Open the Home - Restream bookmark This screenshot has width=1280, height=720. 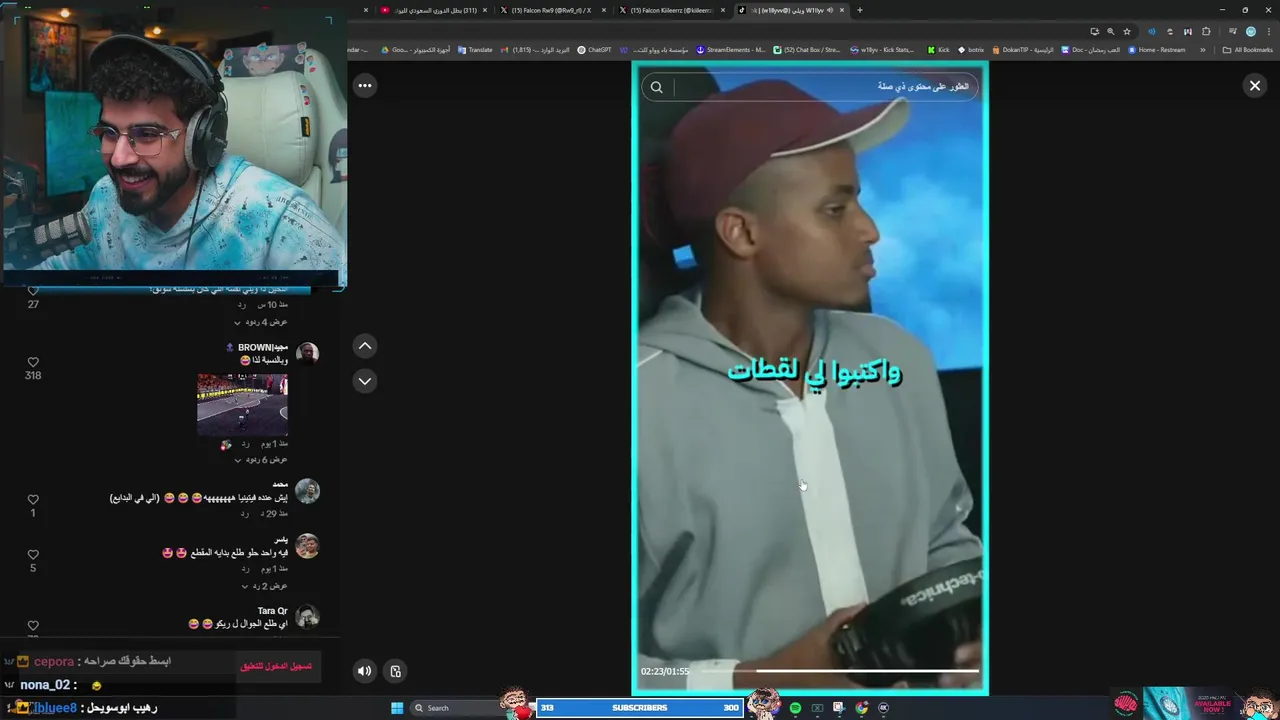click(1157, 49)
